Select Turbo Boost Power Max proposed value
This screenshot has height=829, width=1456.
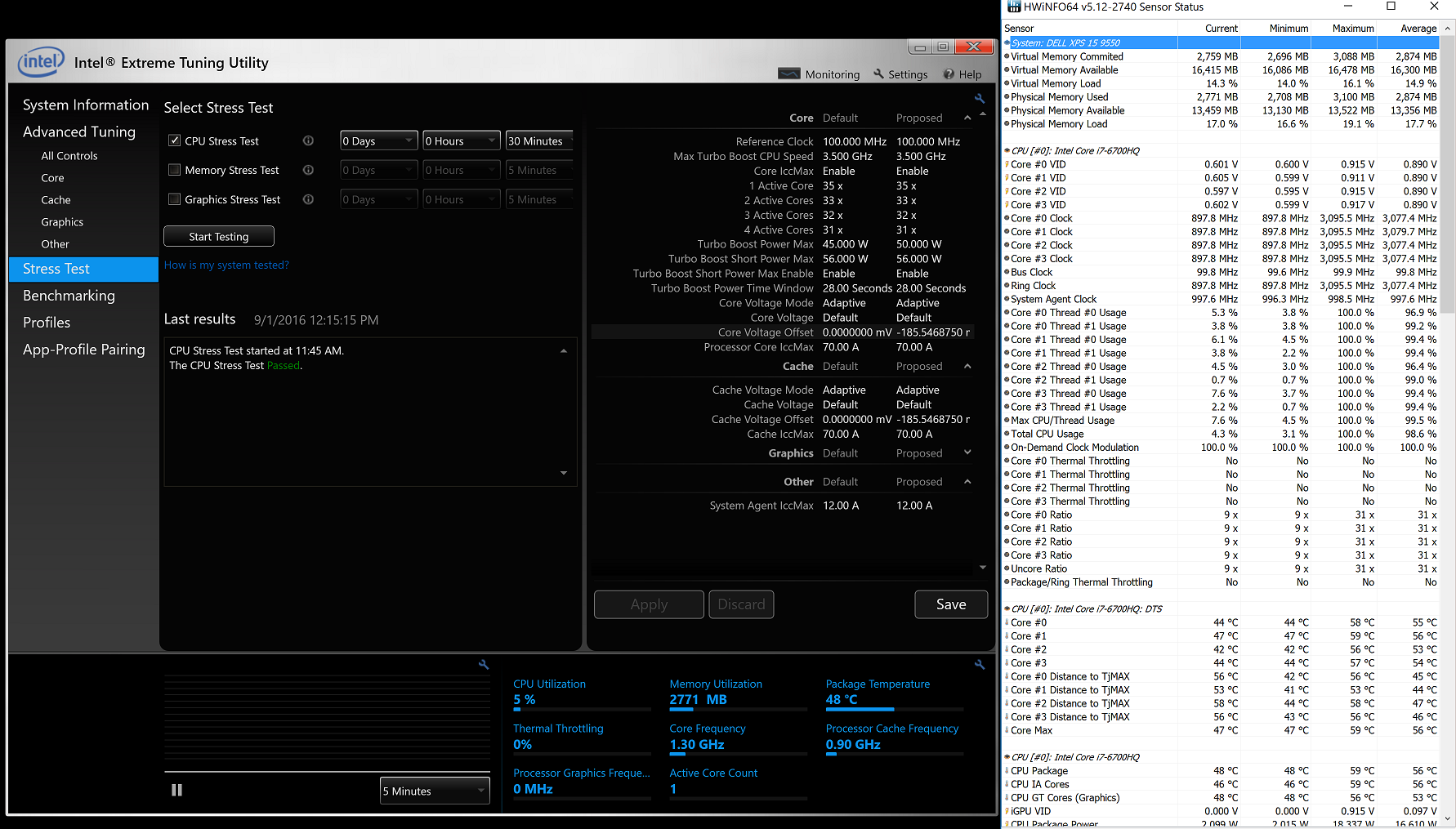click(x=919, y=244)
